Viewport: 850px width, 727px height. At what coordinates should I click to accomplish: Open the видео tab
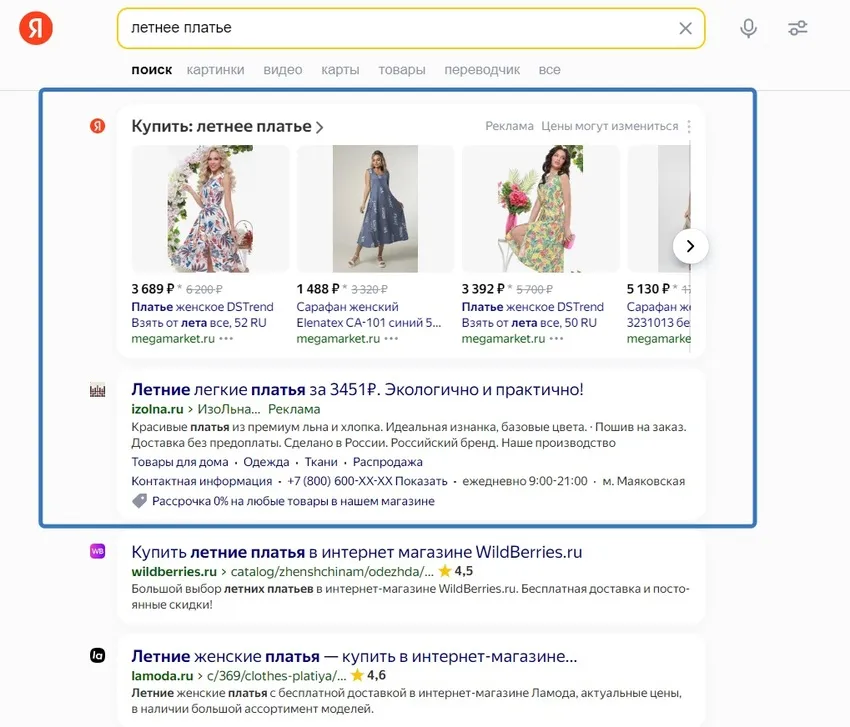tap(283, 69)
